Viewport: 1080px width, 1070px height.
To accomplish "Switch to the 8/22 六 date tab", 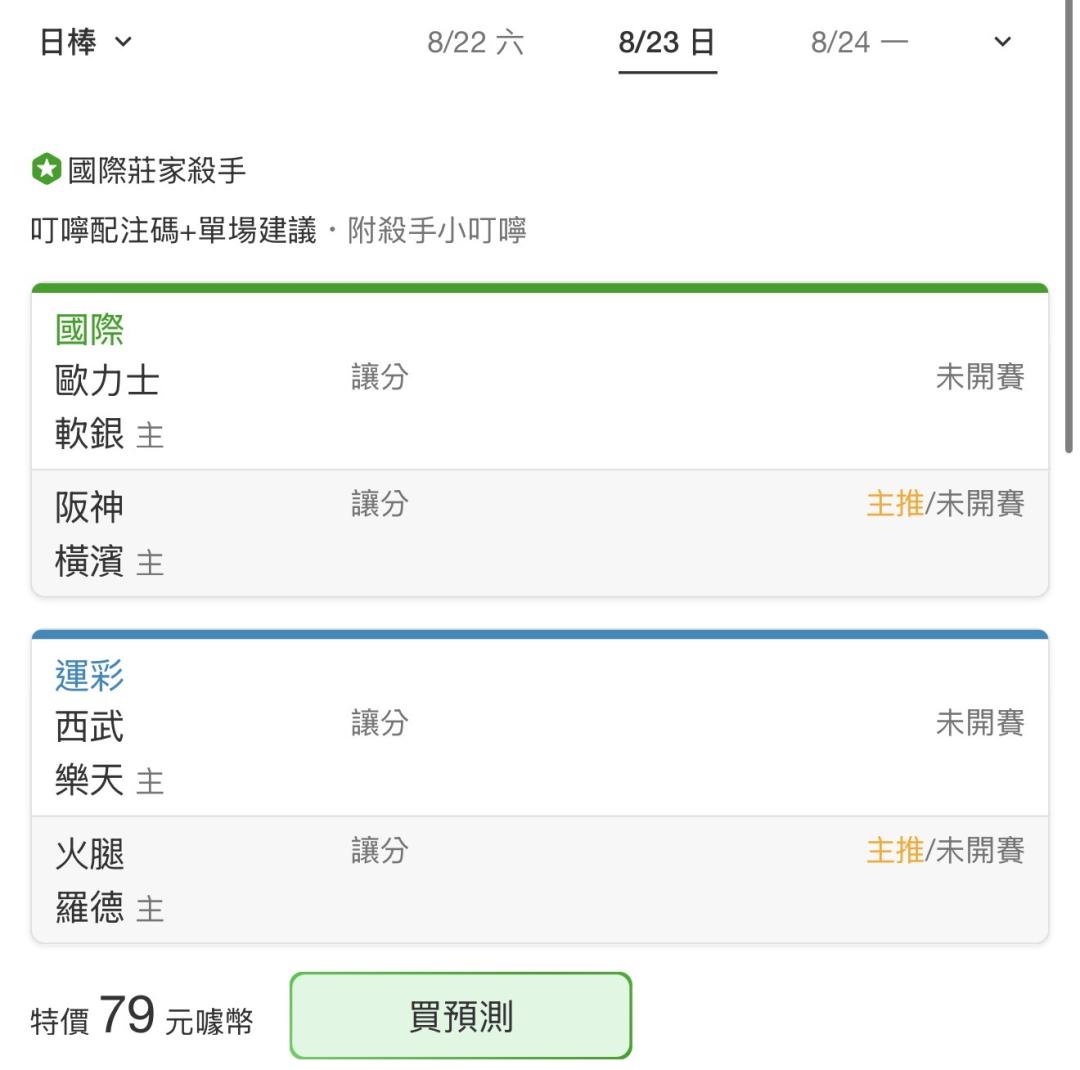I will point(475,43).
